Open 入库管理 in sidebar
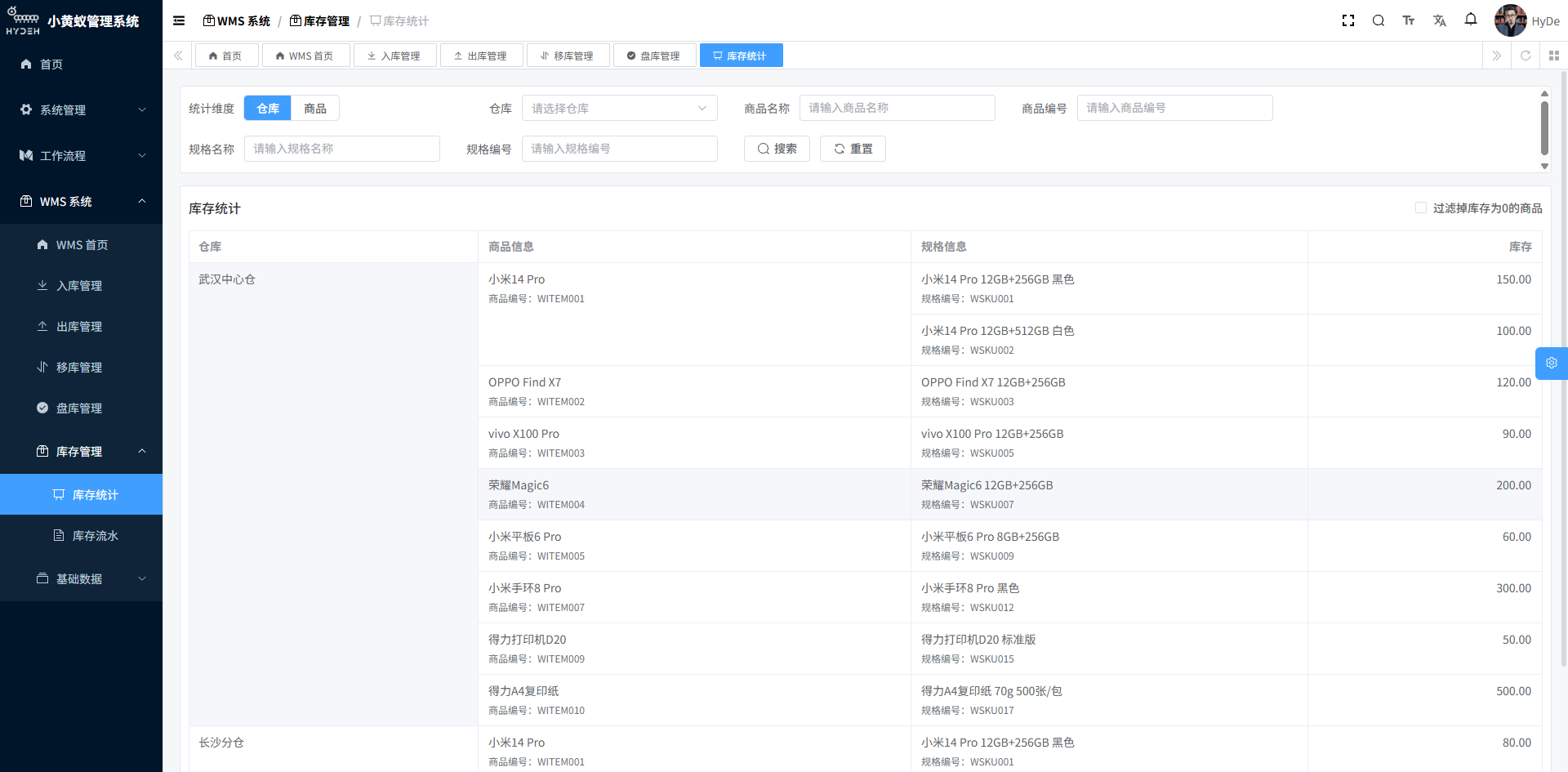This screenshot has width=1568, height=772. click(82, 286)
